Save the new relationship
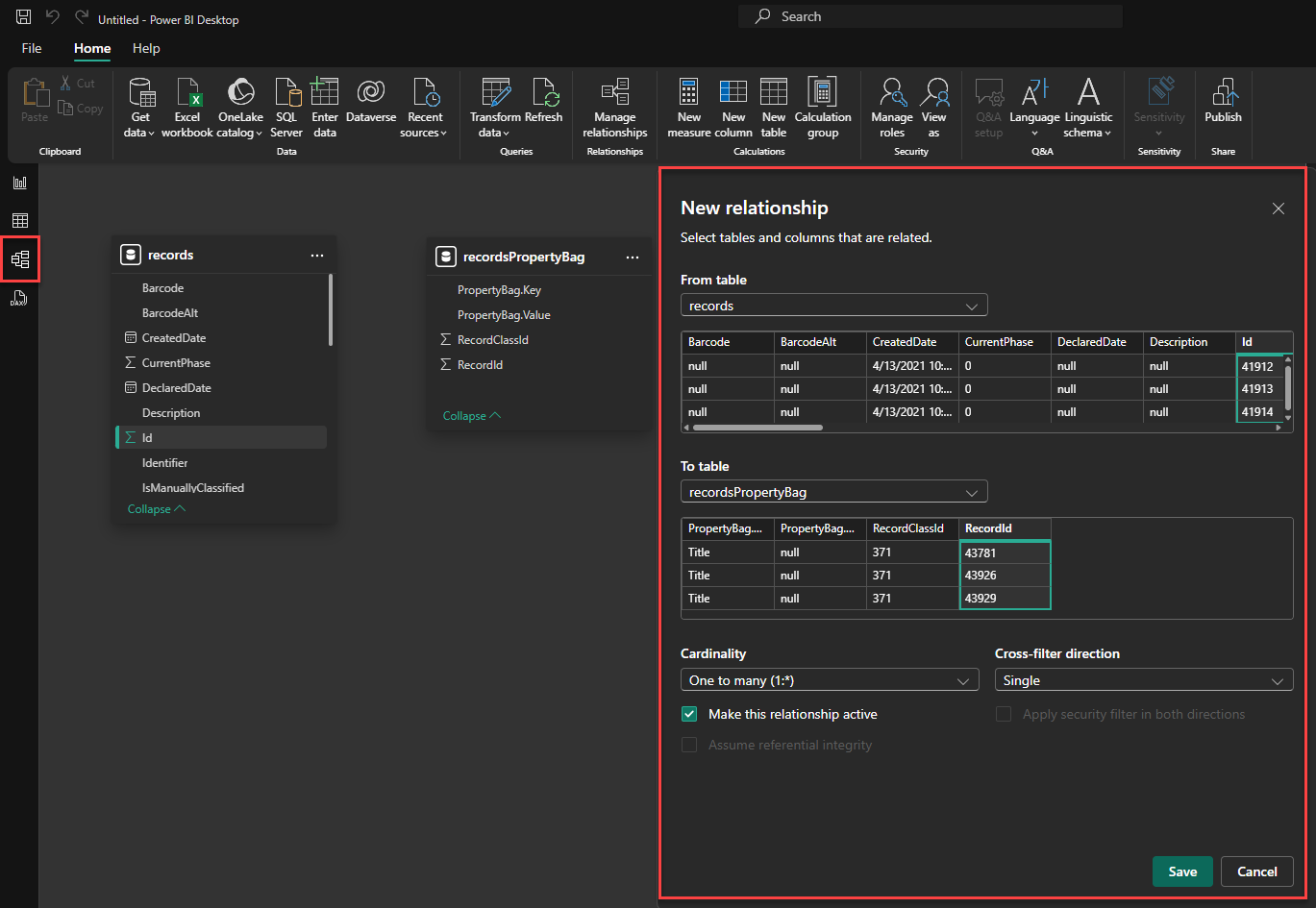 pos(1181,871)
